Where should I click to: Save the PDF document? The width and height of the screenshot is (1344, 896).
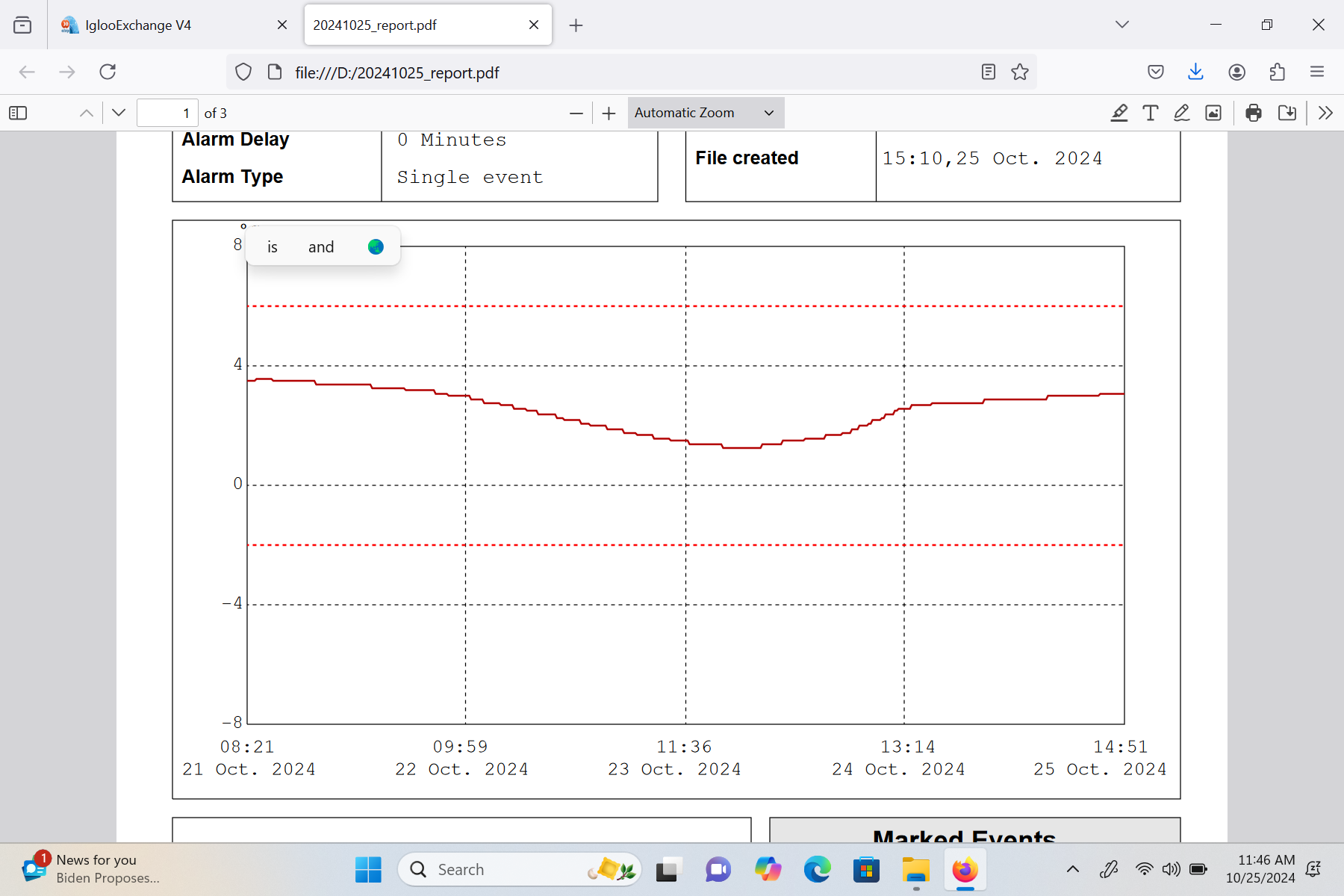tap(1287, 113)
